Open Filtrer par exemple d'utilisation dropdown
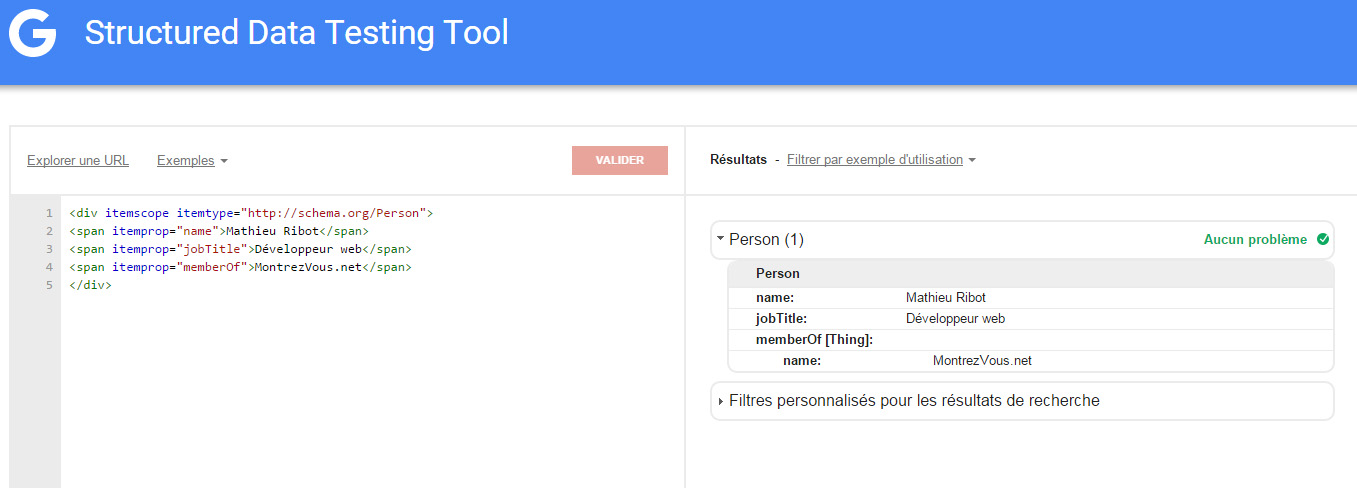The height and width of the screenshot is (488, 1357). click(x=881, y=160)
